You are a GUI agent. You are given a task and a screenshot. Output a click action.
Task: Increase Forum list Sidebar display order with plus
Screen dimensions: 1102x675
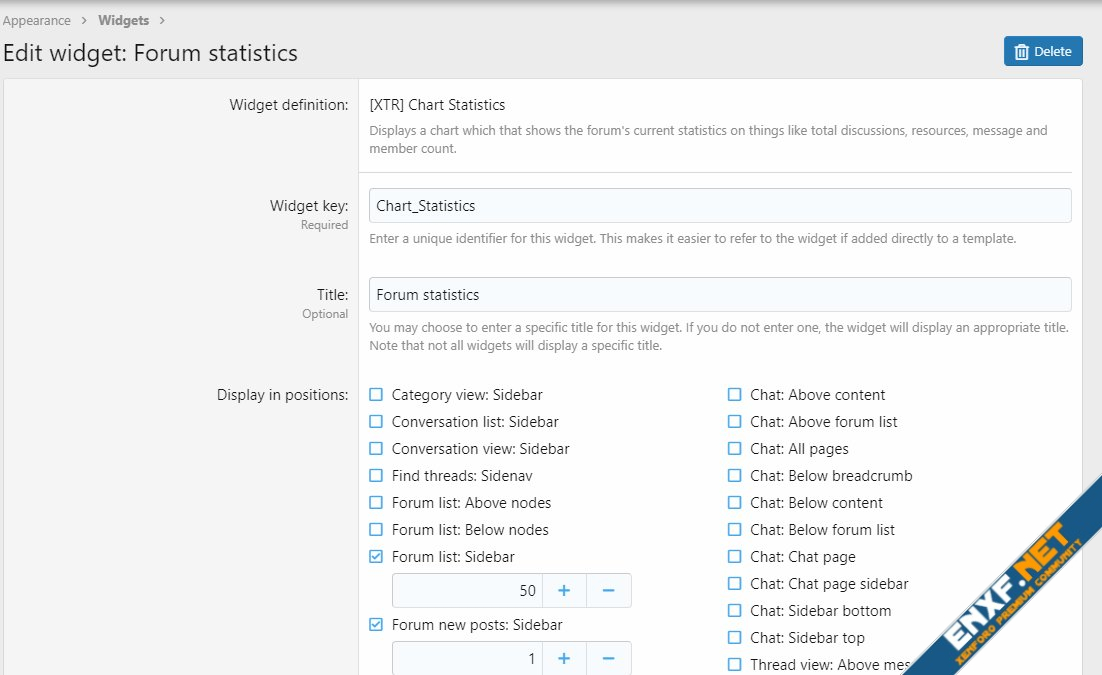tap(564, 591)
